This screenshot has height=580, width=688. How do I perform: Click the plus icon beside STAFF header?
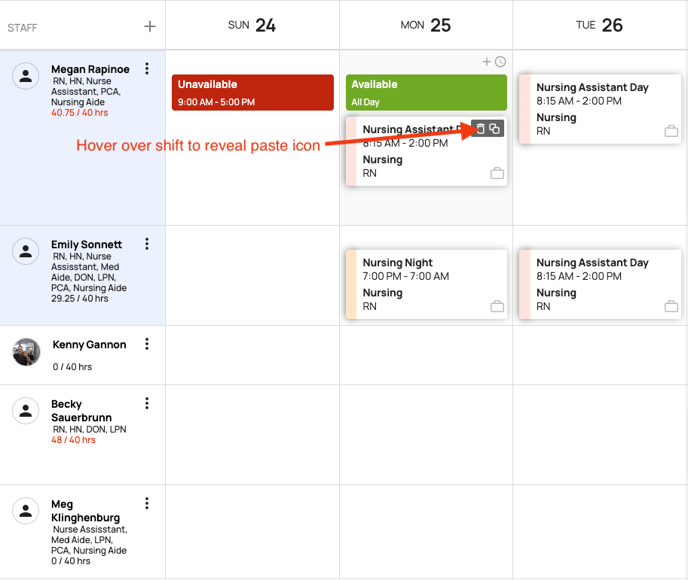click(x=150, y=27)
